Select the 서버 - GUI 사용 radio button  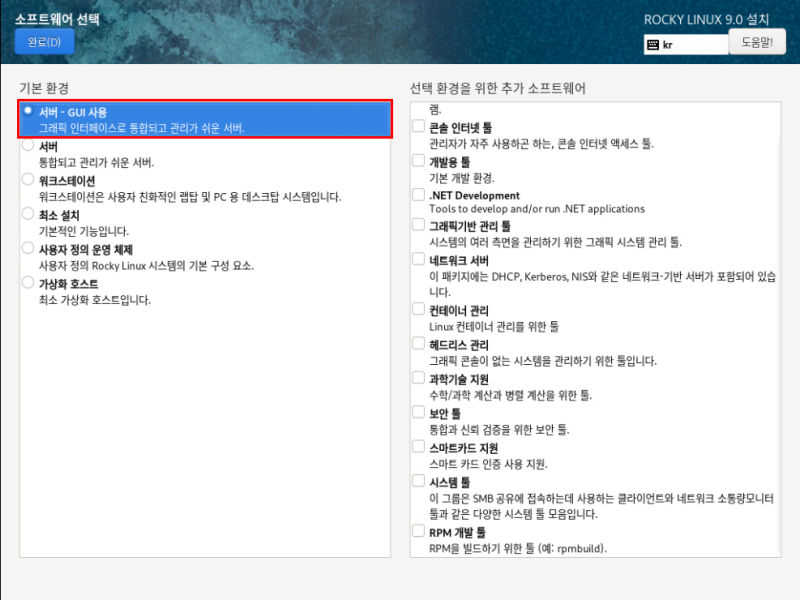coord(28,111)
